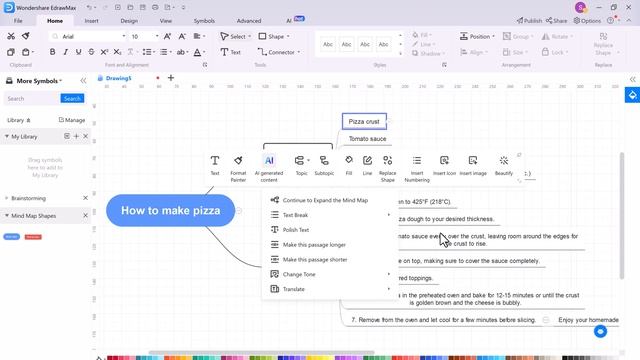The width and height of the screenshot is (640, 360).
Task: Click AI generated content icon
Action: pos(269,168)
